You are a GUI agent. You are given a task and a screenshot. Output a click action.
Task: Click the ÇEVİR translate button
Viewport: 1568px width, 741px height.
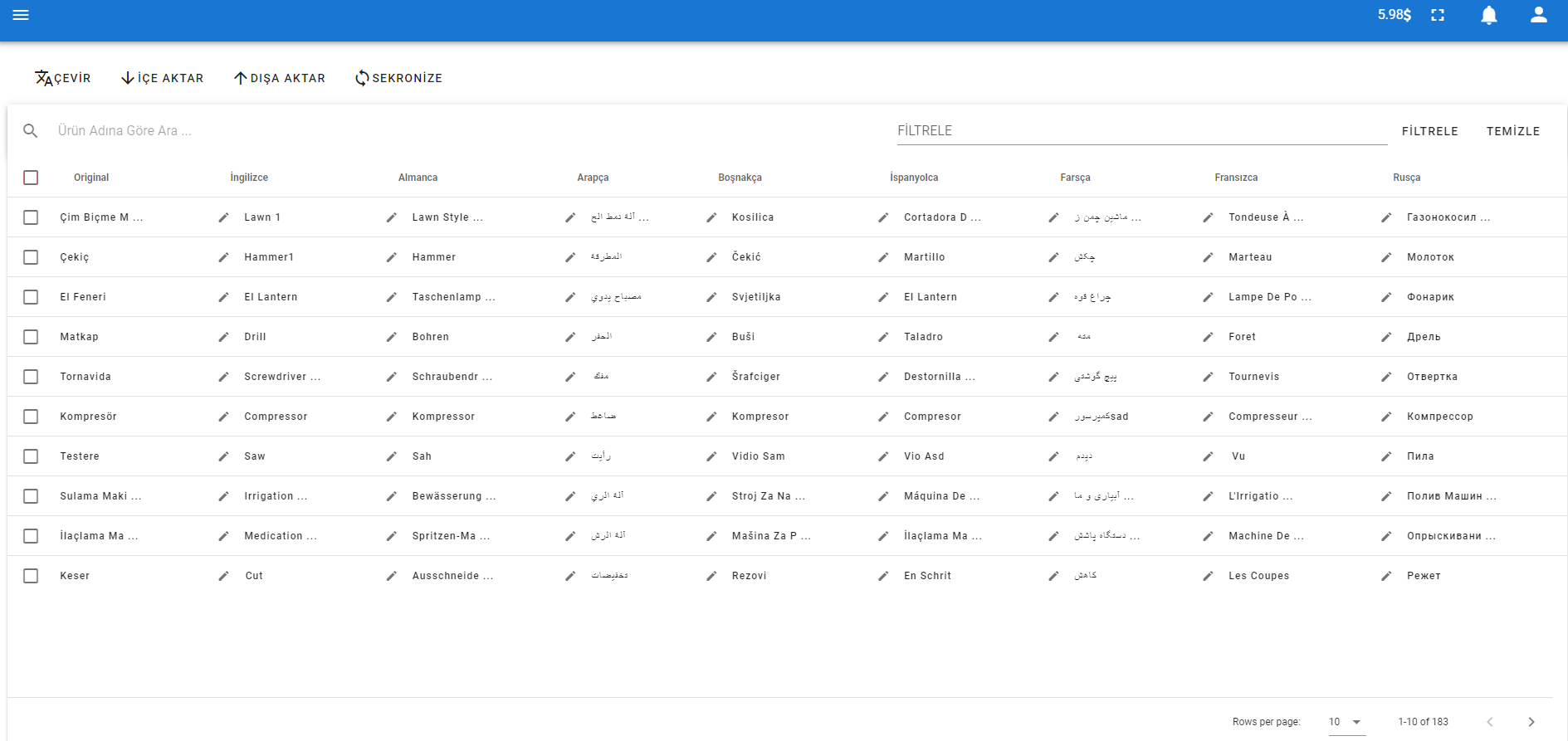point(63,78)
